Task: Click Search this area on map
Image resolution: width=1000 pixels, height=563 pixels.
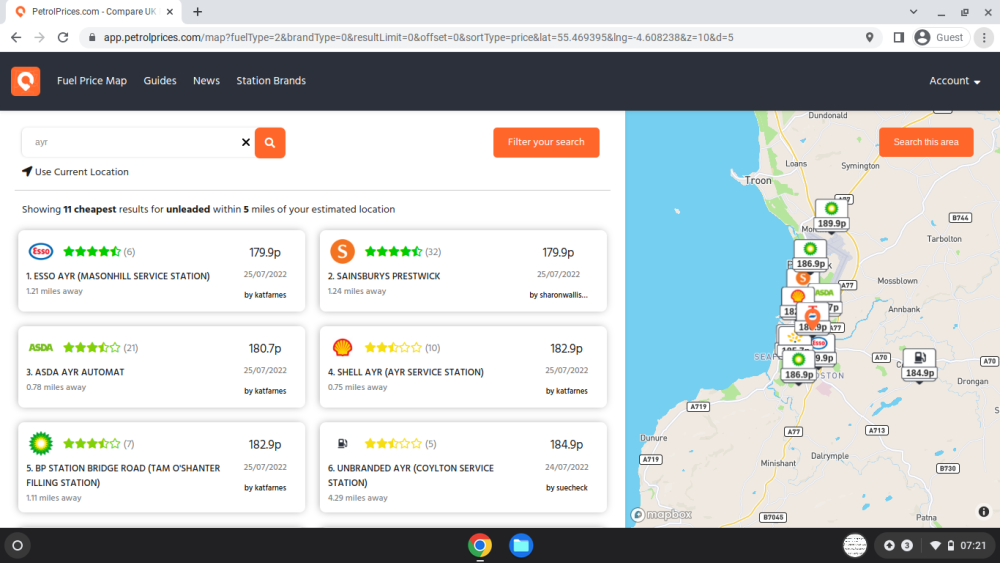Action: pos(925,142)
